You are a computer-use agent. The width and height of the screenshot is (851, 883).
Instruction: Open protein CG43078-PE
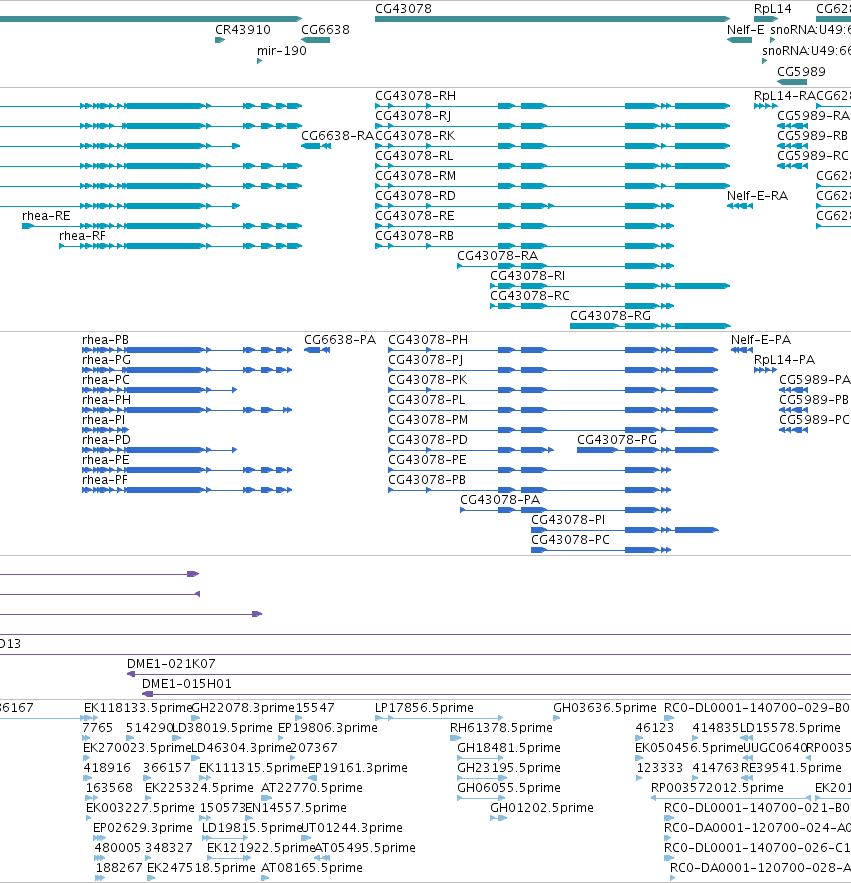tap(427, 460)
